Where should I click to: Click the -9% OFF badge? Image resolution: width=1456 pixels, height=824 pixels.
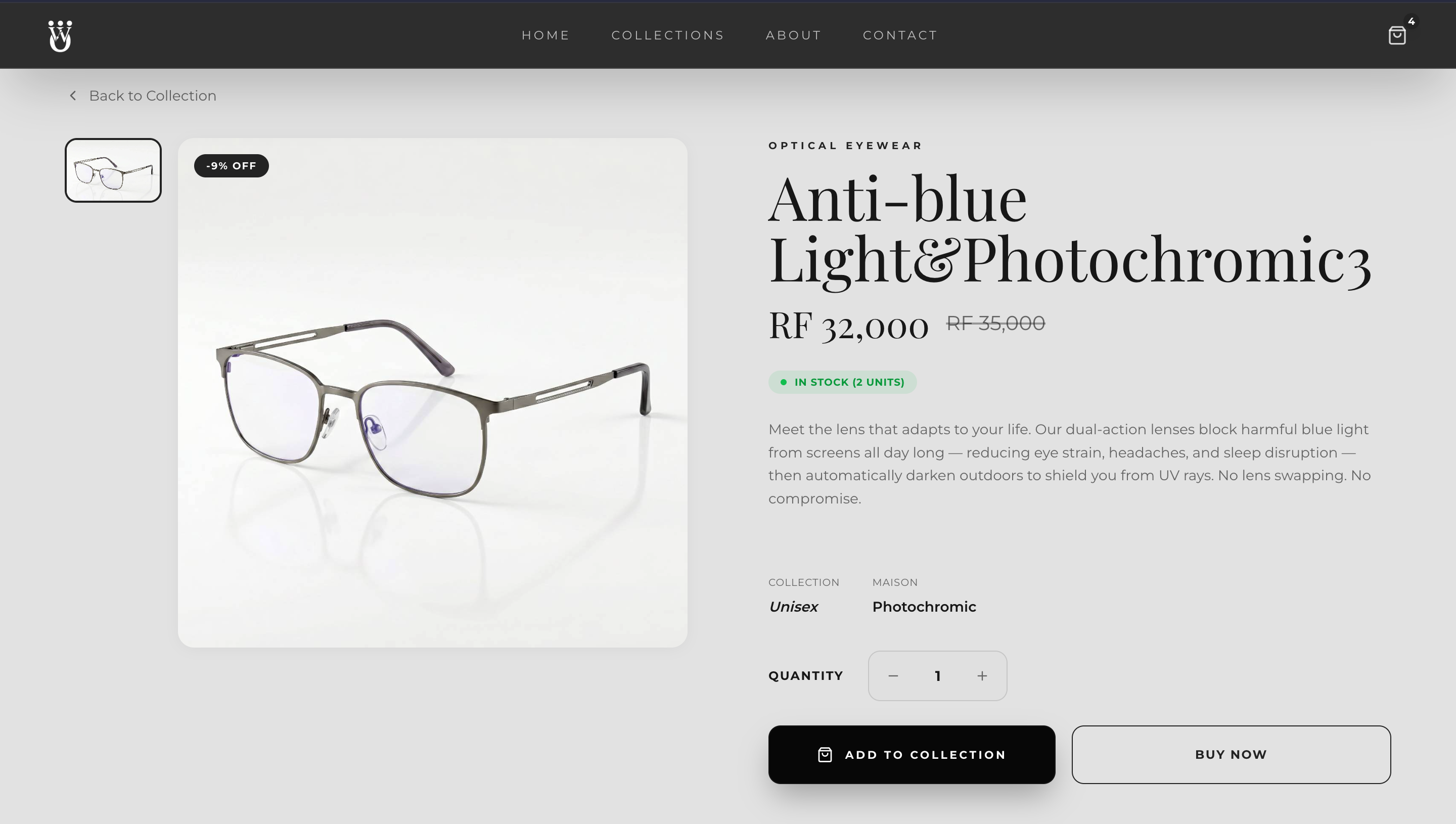[231, 166]
